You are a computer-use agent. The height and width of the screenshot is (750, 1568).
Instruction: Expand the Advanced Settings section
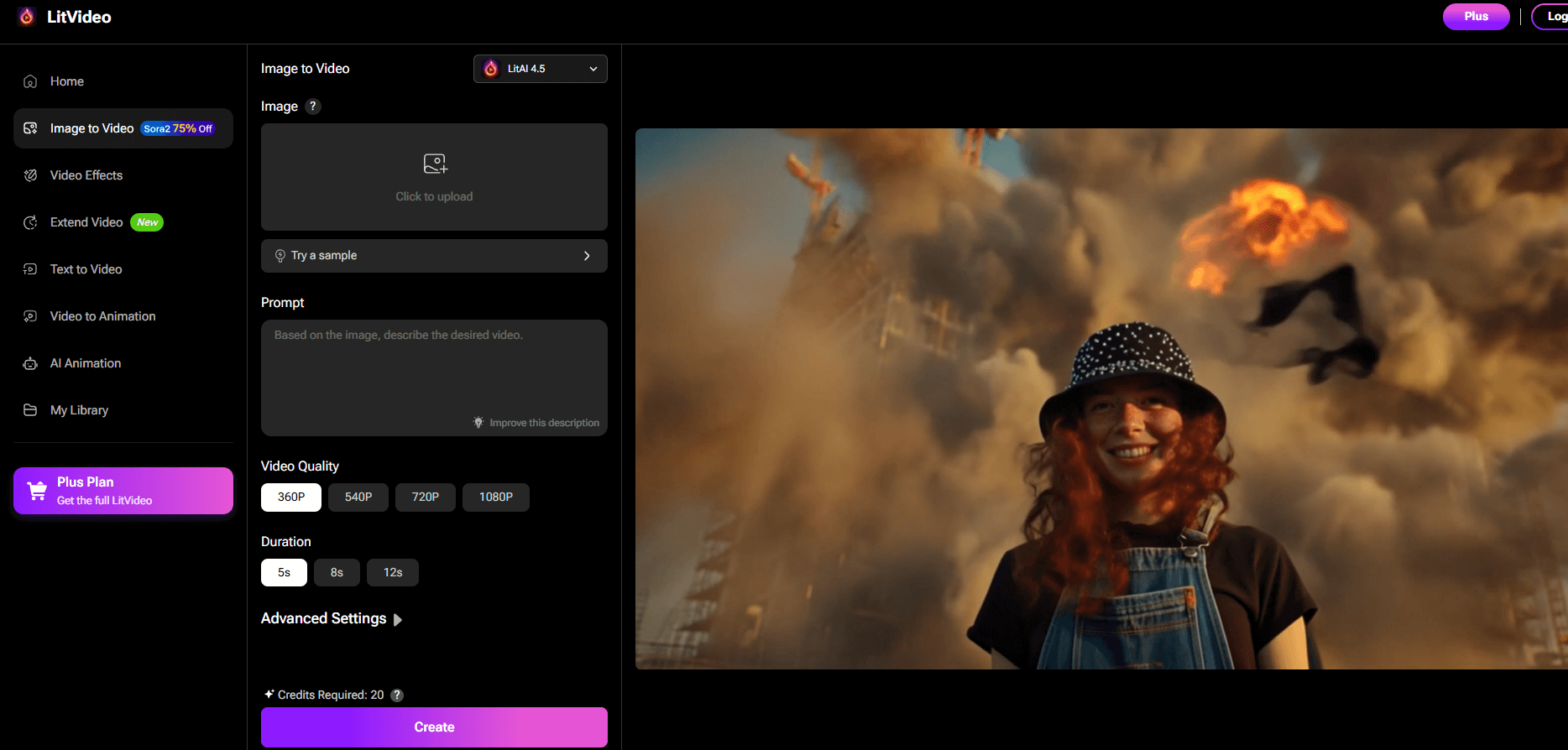(332, 619)
